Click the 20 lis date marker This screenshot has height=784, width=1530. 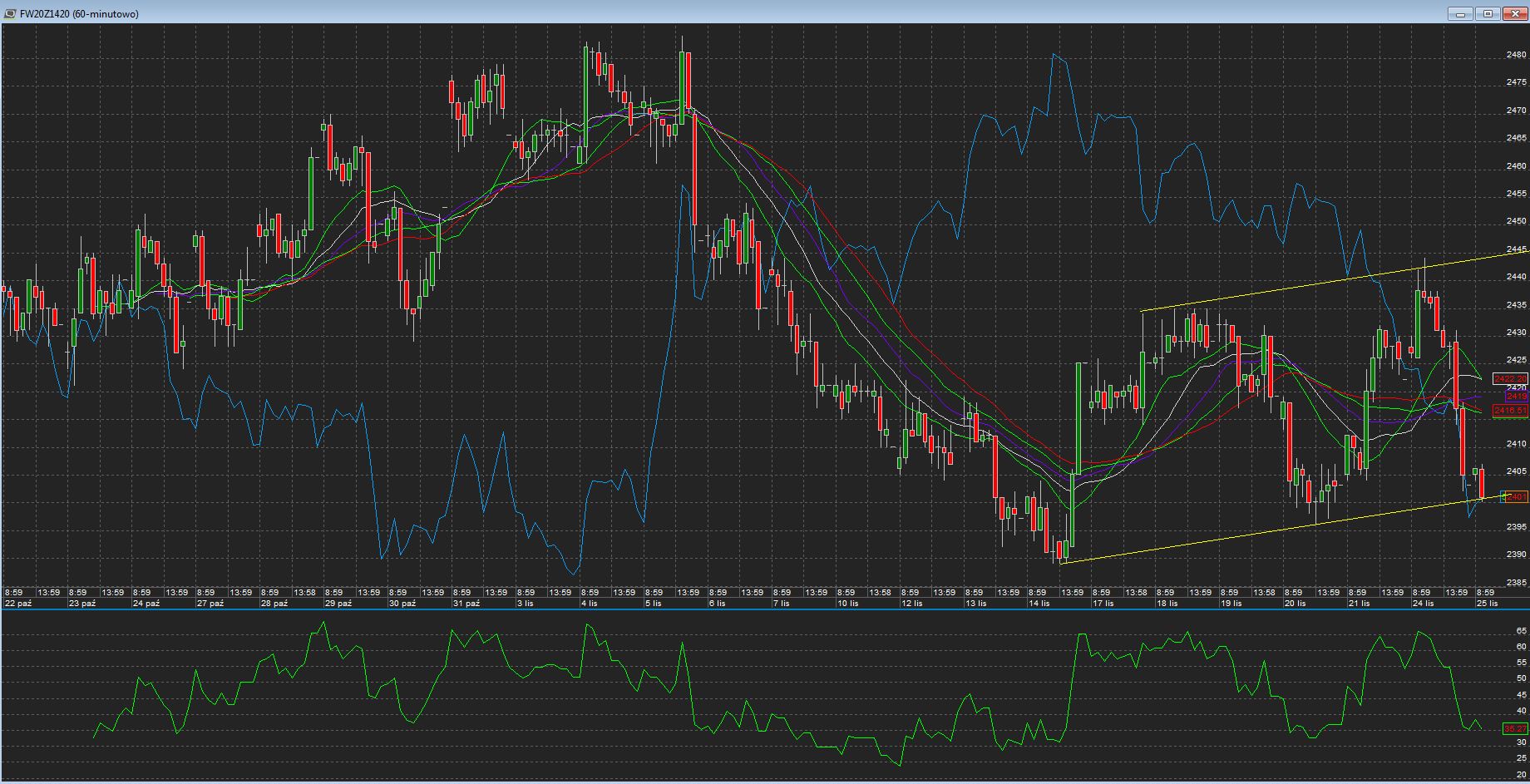click(1295, 604)
